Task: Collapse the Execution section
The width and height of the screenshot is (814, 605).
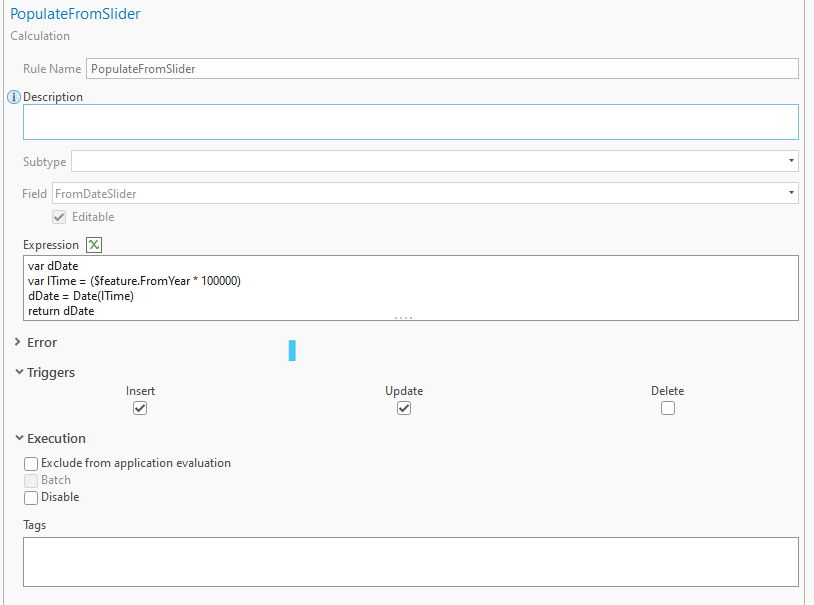Action: [18, 438]
